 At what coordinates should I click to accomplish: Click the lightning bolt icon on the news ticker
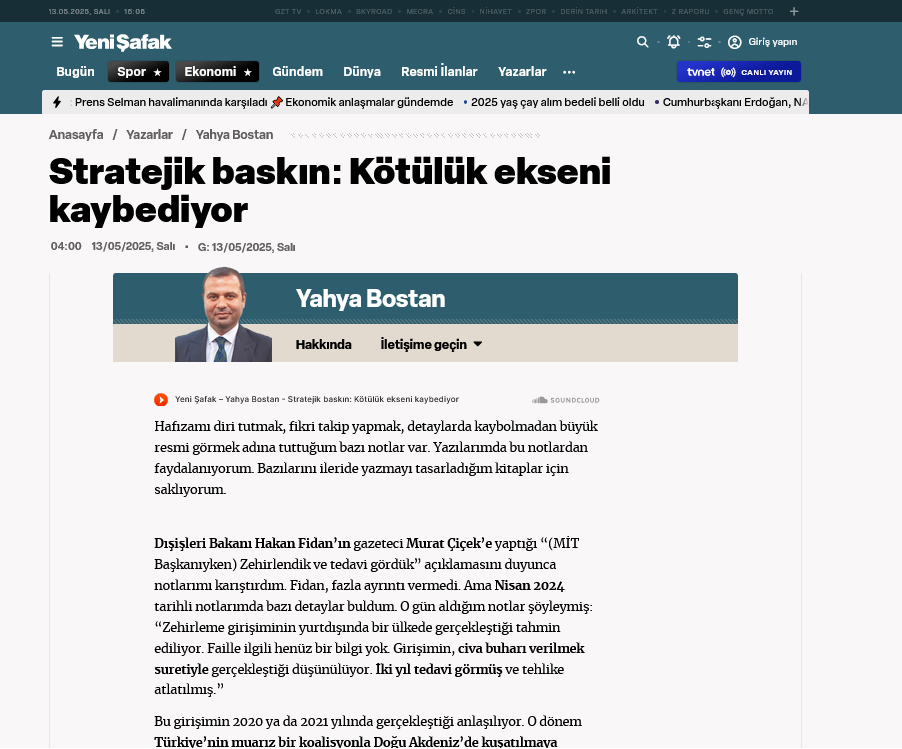pyautogui.click(x=57, y=101)
